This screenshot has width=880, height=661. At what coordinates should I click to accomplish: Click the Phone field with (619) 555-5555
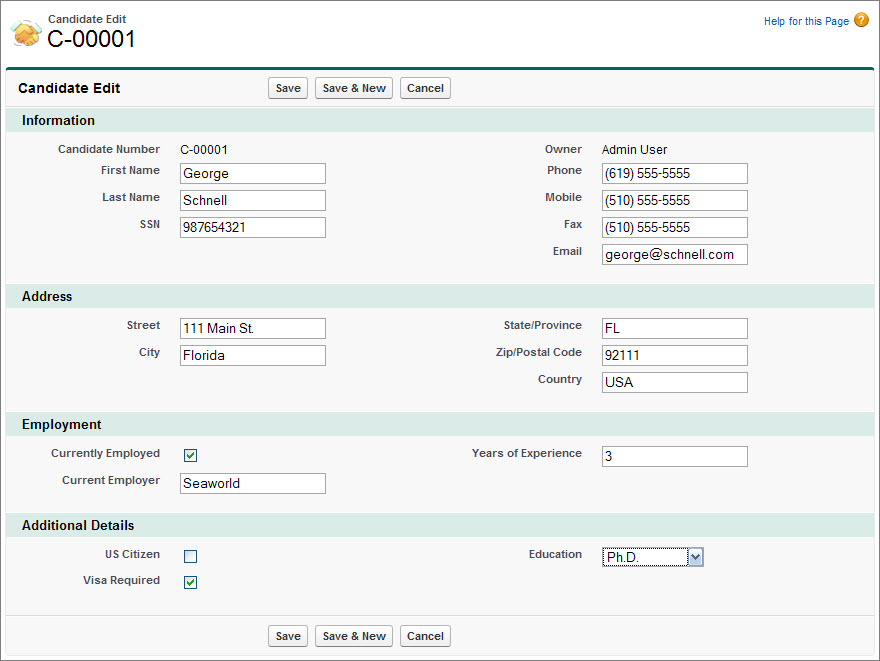[x=675, y=173]
